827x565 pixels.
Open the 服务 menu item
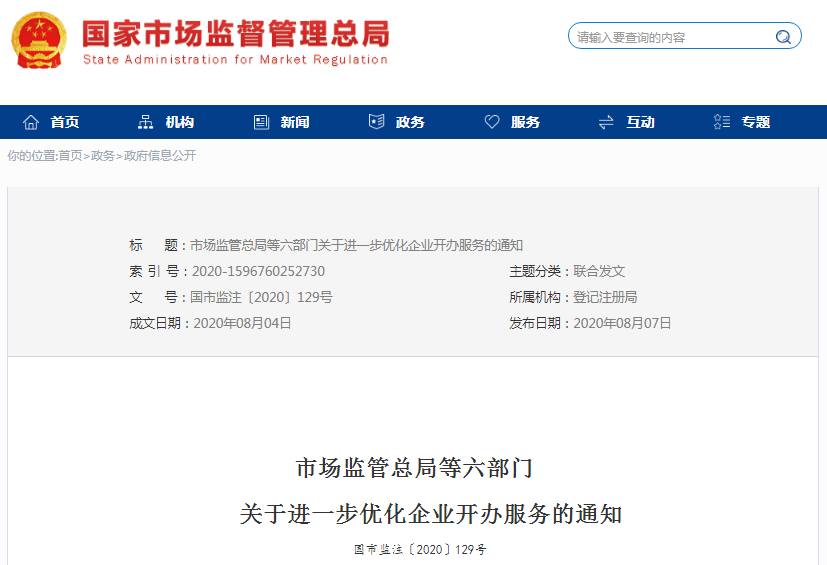pos(525,122)
